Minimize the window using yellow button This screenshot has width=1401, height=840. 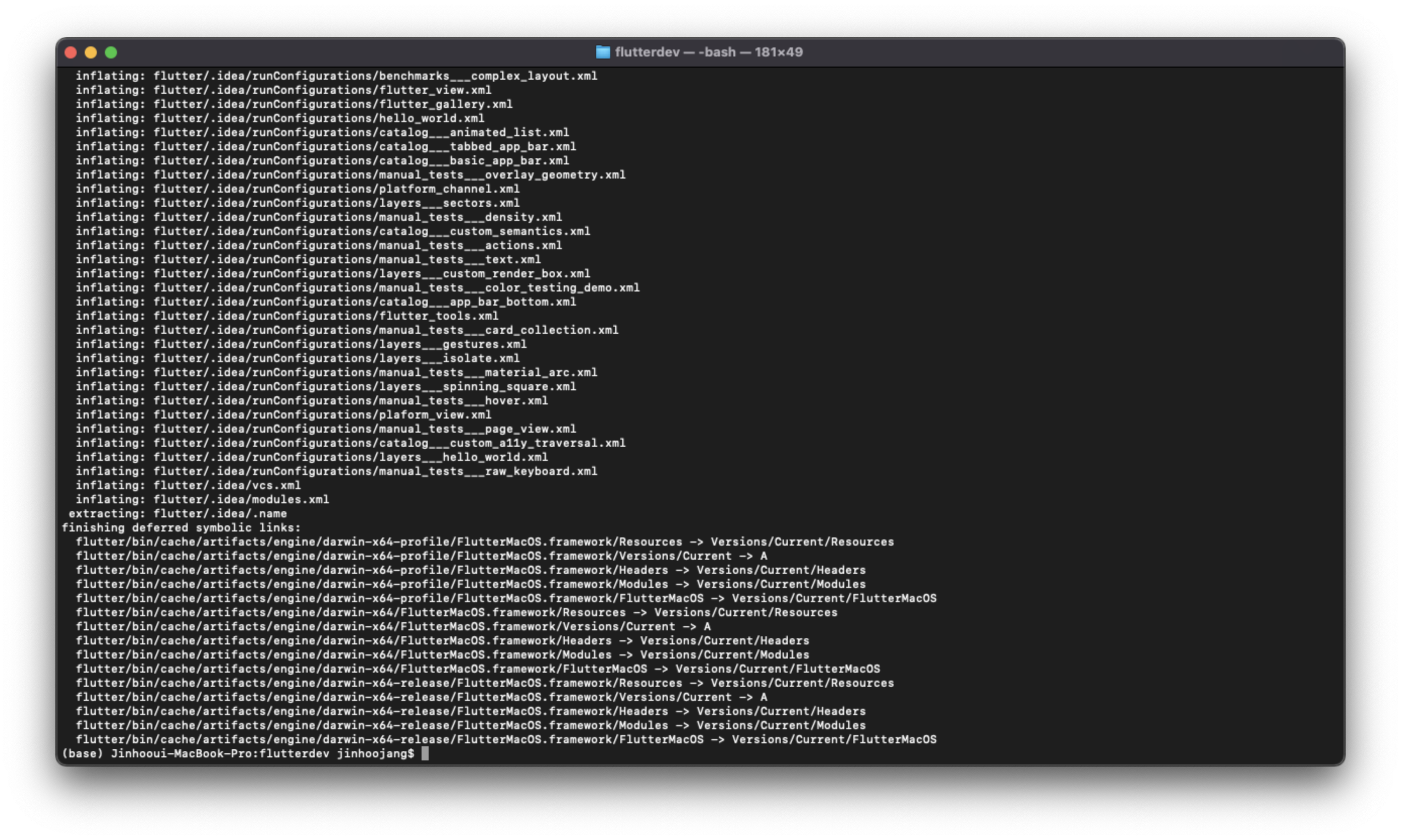(x=91, y=52)
